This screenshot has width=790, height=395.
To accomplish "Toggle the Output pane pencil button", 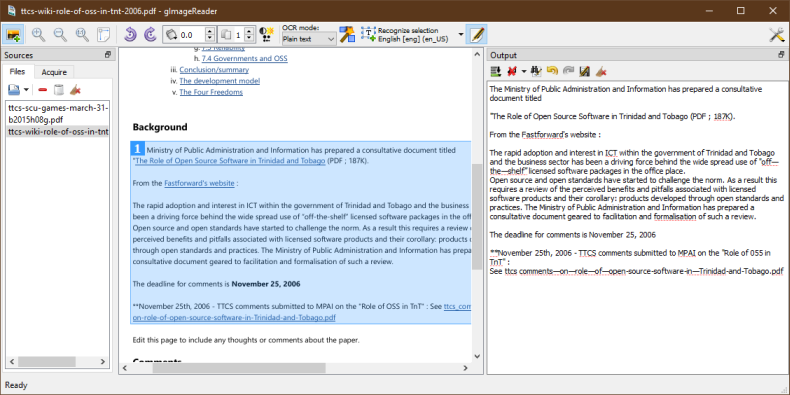I will point(476,35).
